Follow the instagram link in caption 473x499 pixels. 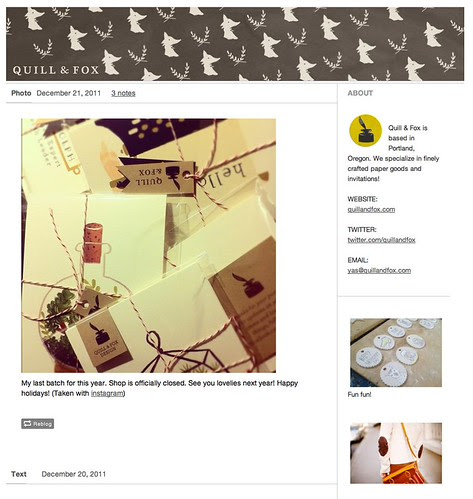[x=107, y=393]
